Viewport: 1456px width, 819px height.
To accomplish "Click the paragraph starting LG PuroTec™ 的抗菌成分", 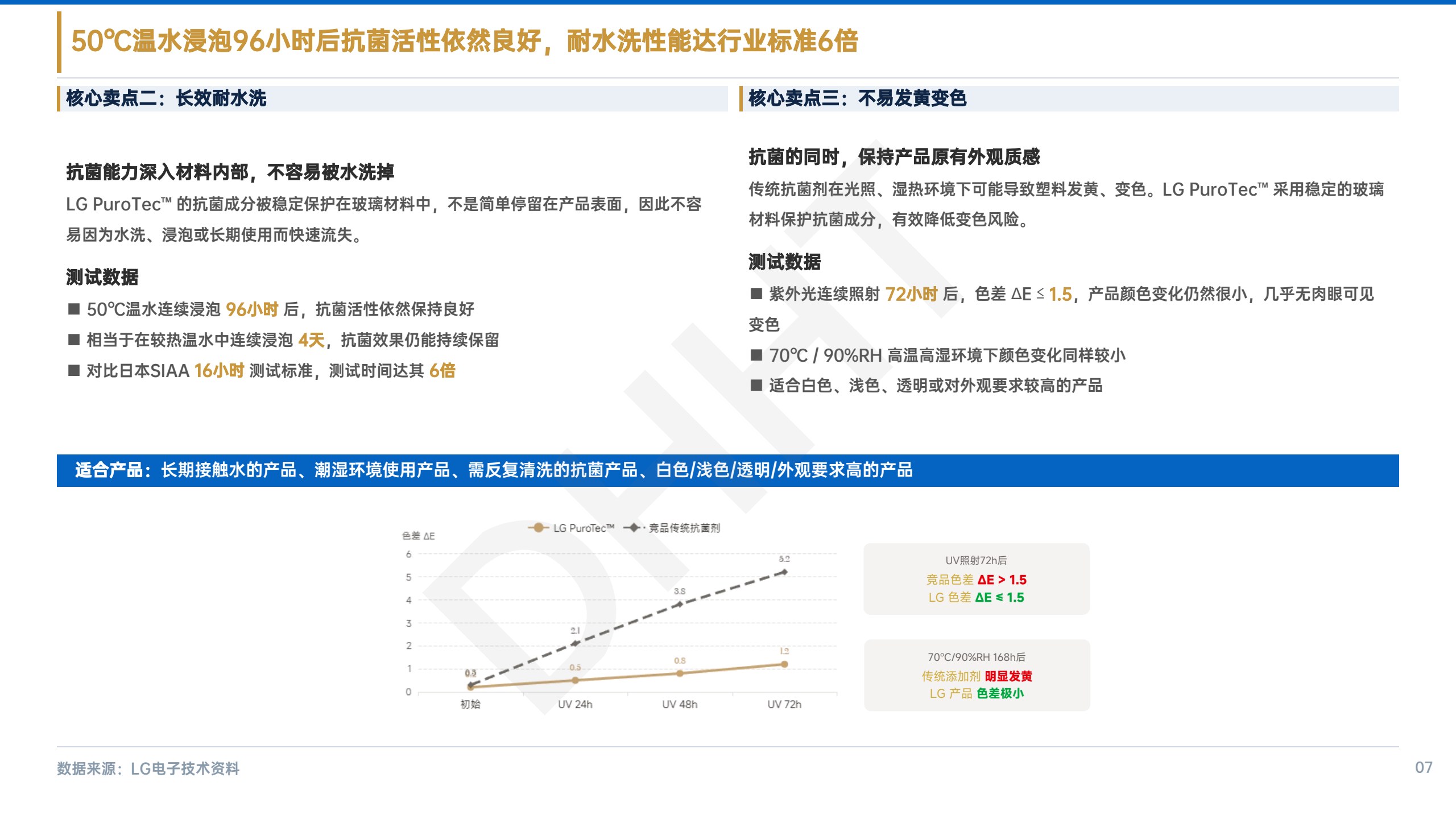I will point(384,220).
